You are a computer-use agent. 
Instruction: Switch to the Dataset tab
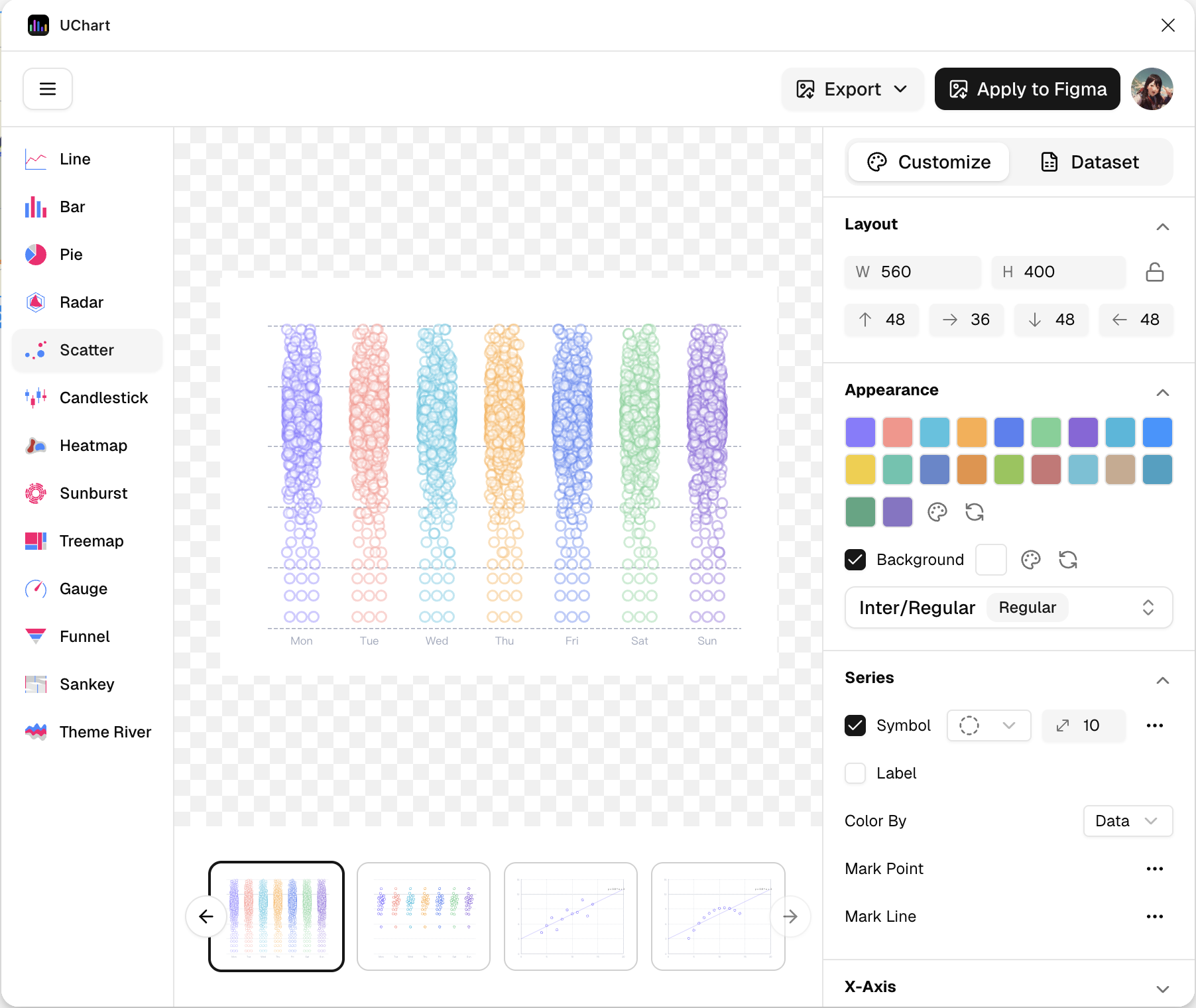tap(1091, 162)
